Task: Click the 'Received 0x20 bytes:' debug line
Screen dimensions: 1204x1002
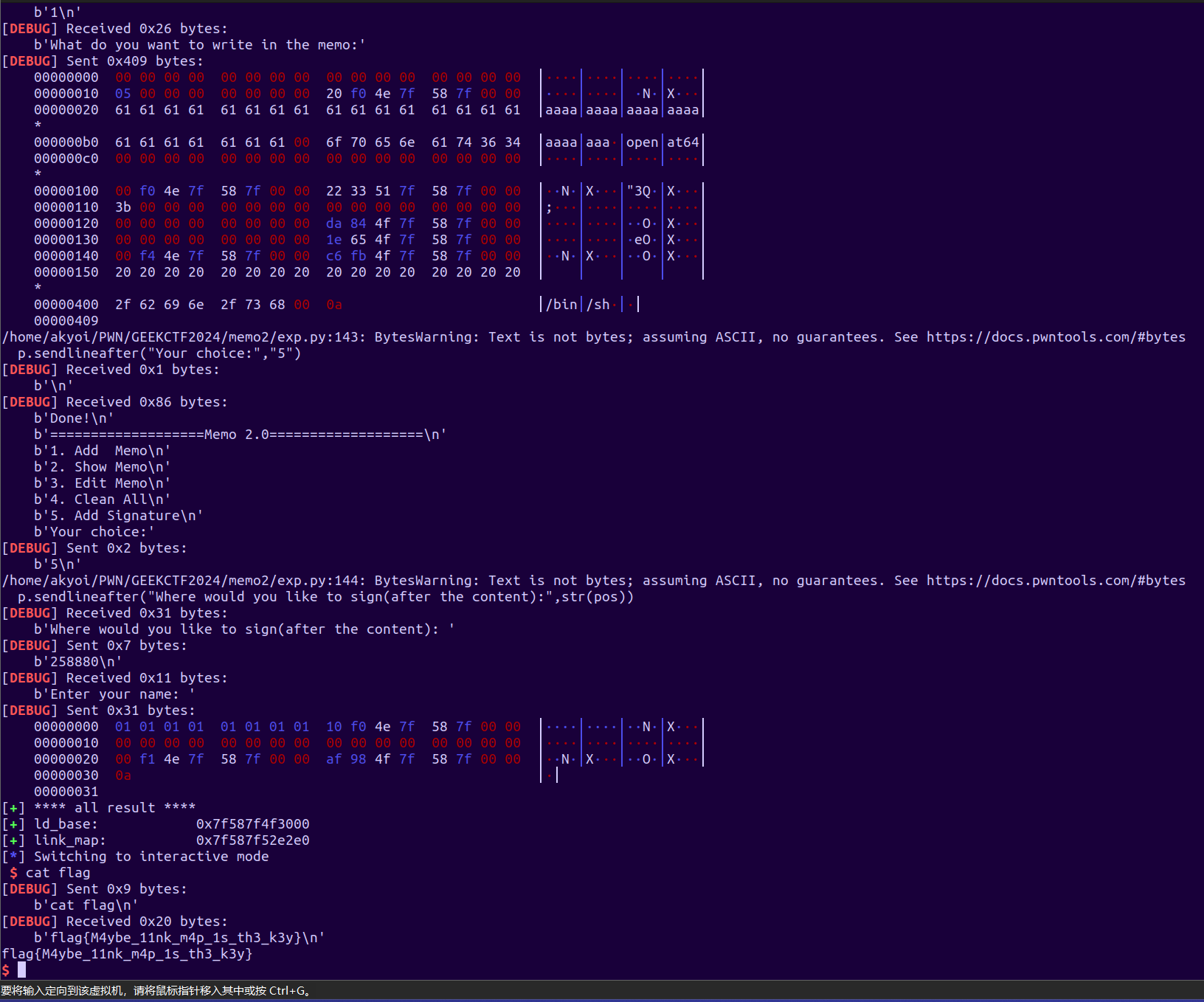Action: [x=115, y=921]
